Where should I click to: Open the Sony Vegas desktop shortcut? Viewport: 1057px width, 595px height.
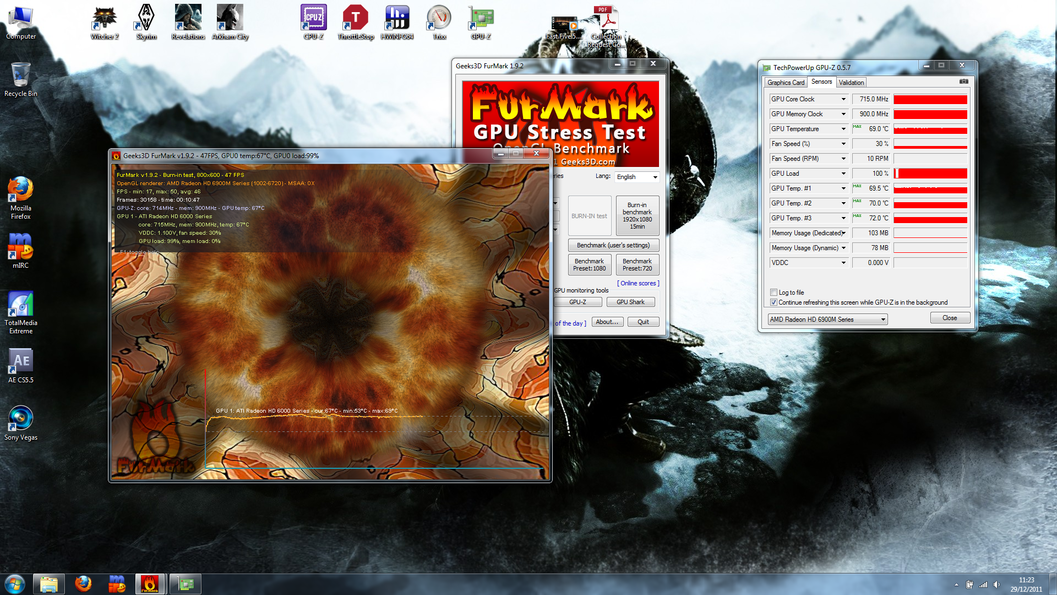21,422
